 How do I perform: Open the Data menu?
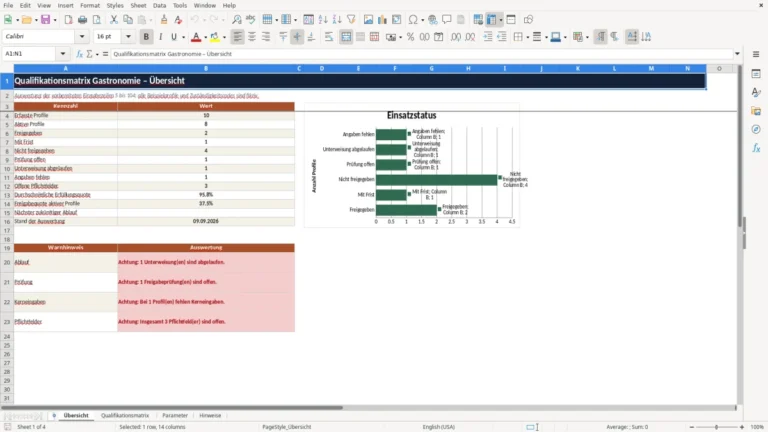coord(159,5)
